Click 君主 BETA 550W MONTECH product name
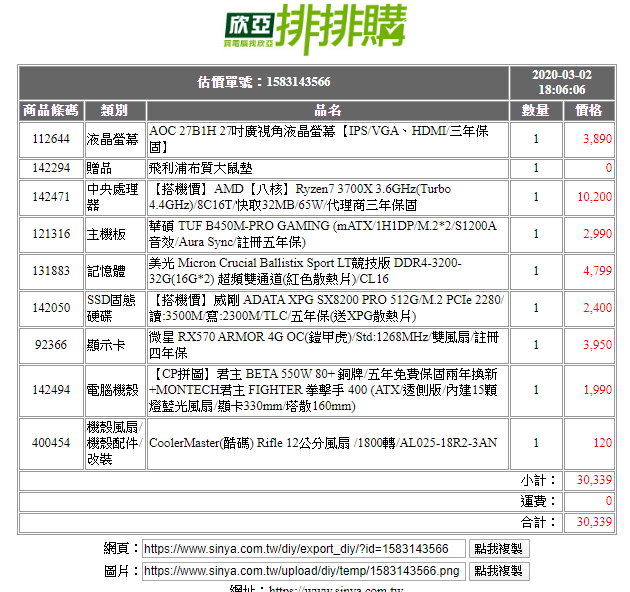The width and height of the screenshot is (630, 592). pyautogui.click(x=323, y=390)
